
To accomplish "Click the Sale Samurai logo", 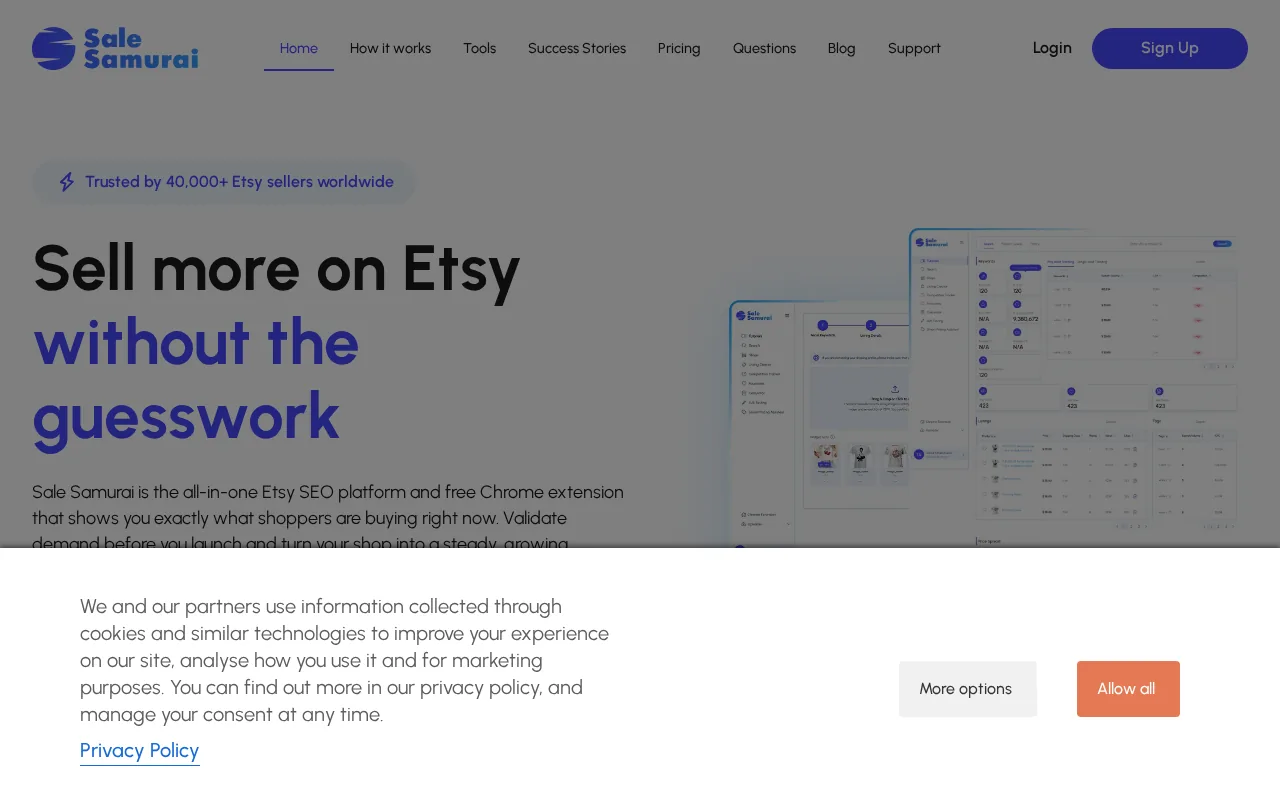I will pos(115,48).
